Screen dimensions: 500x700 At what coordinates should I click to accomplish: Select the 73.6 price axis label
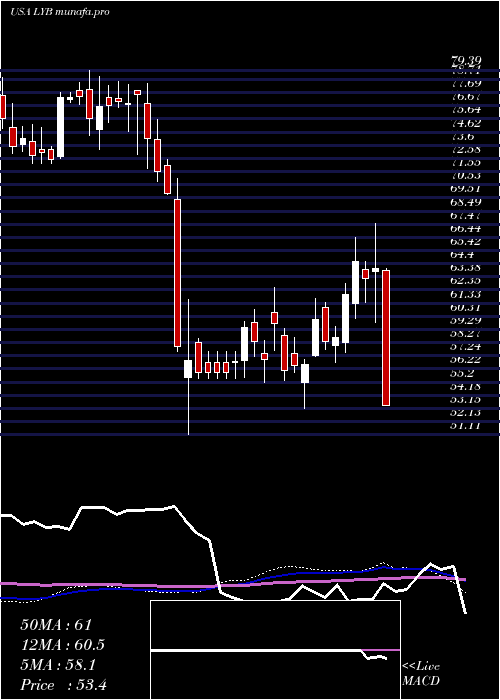pos(462,136)
